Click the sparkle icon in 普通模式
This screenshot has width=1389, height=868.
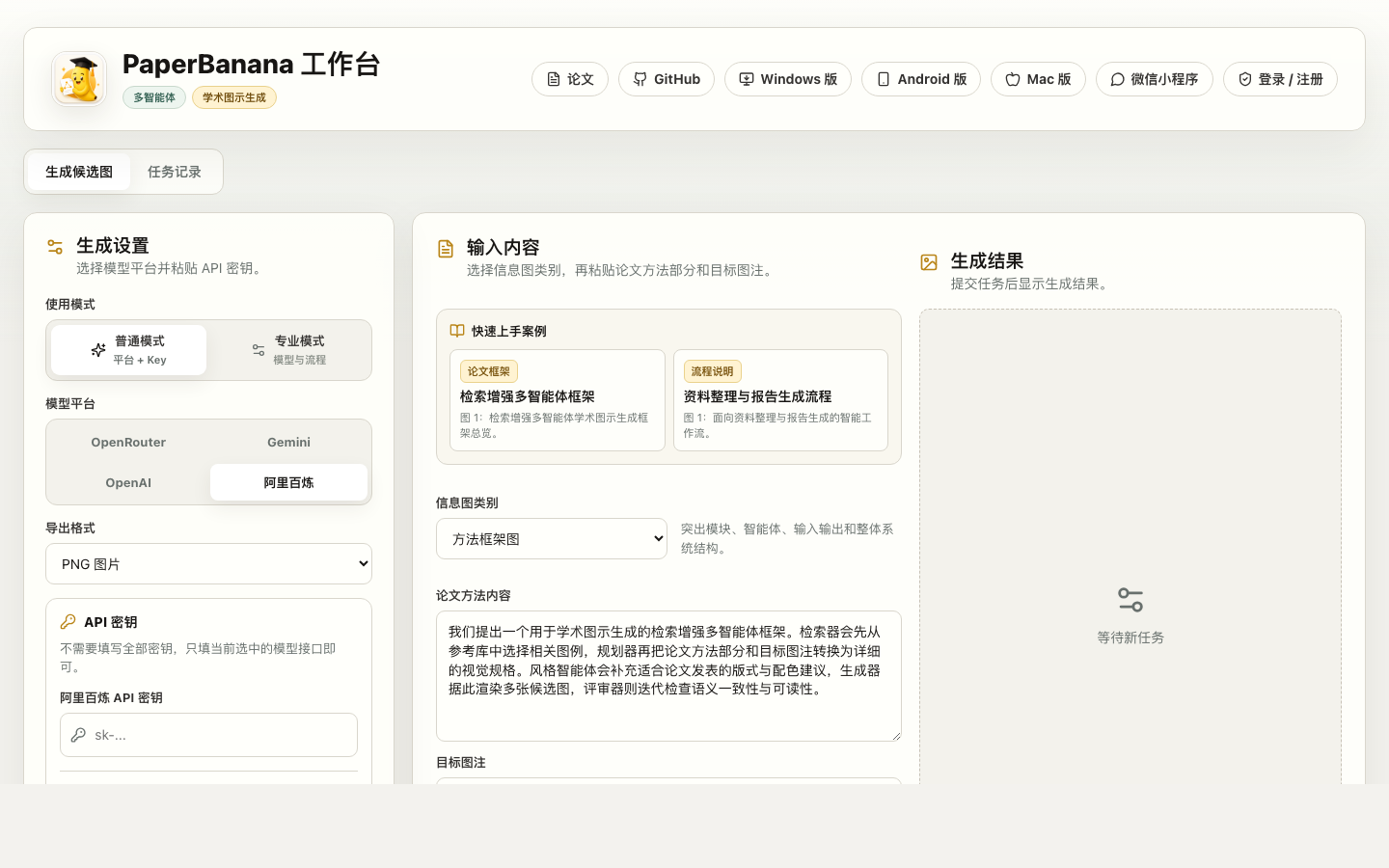point(98,350)
